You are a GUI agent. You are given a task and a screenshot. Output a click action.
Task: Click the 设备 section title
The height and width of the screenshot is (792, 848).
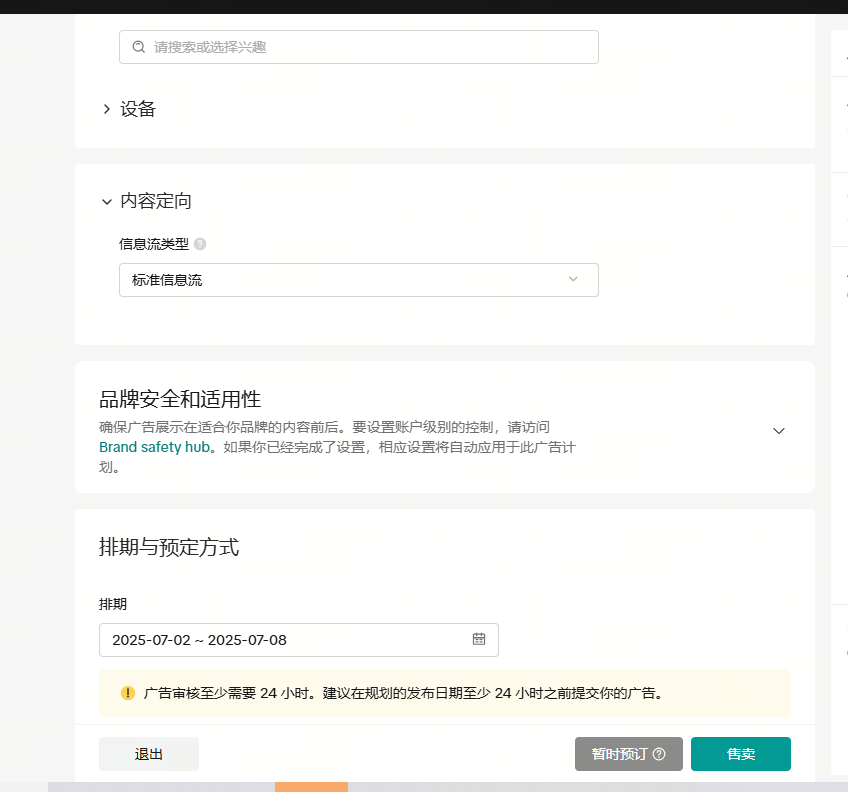[x=138, y=109]
